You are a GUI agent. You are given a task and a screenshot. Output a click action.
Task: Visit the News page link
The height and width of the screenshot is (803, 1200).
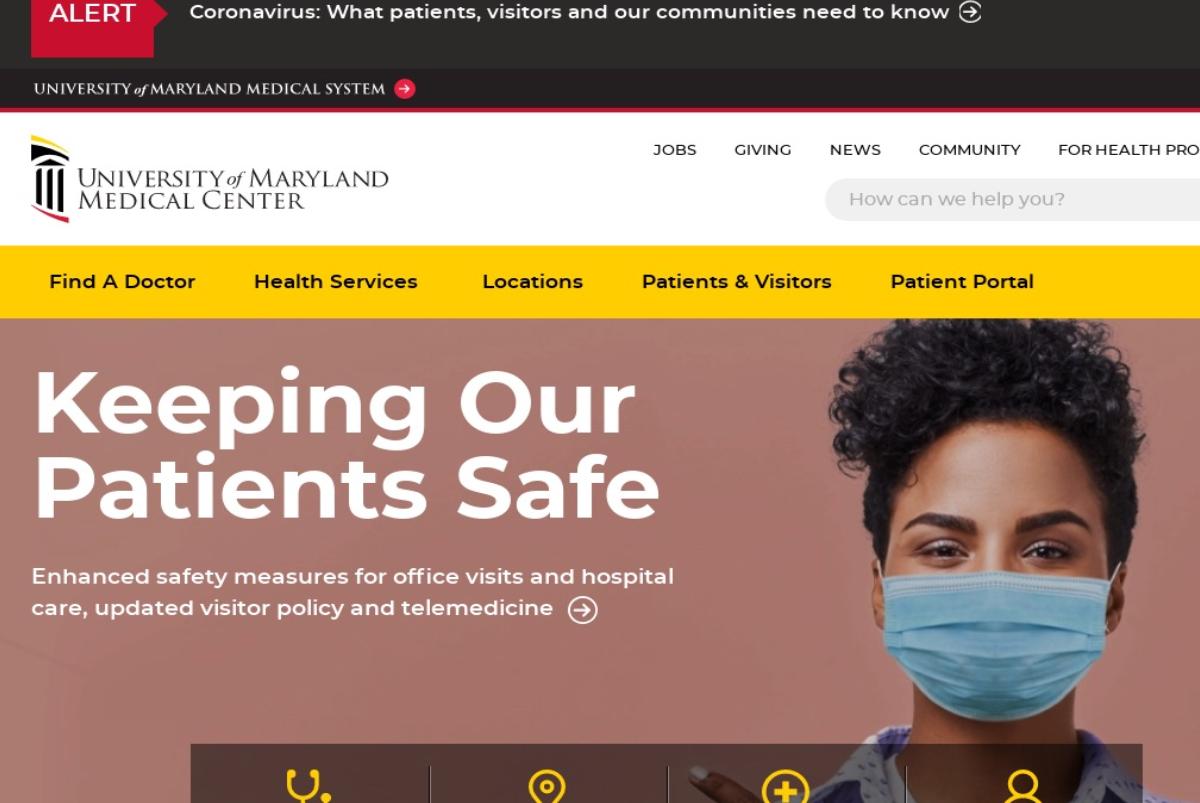click(855, 150)
